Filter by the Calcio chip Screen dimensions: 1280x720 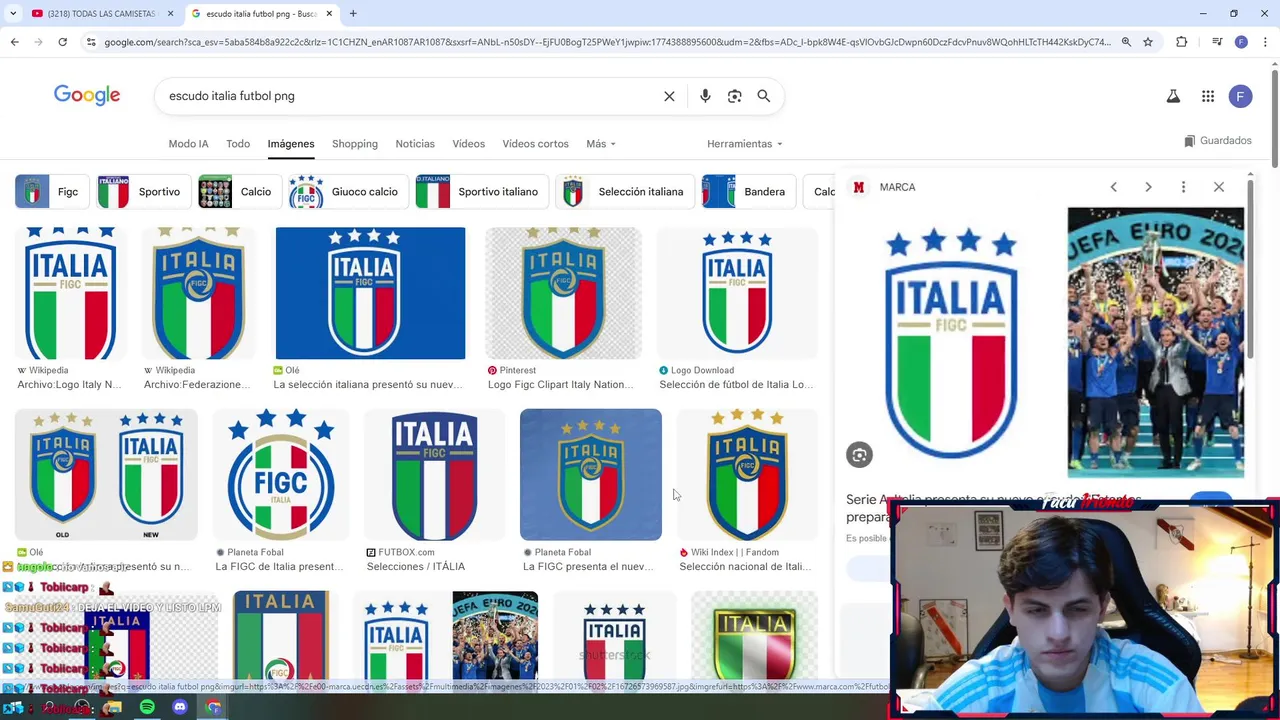point(240,191)
